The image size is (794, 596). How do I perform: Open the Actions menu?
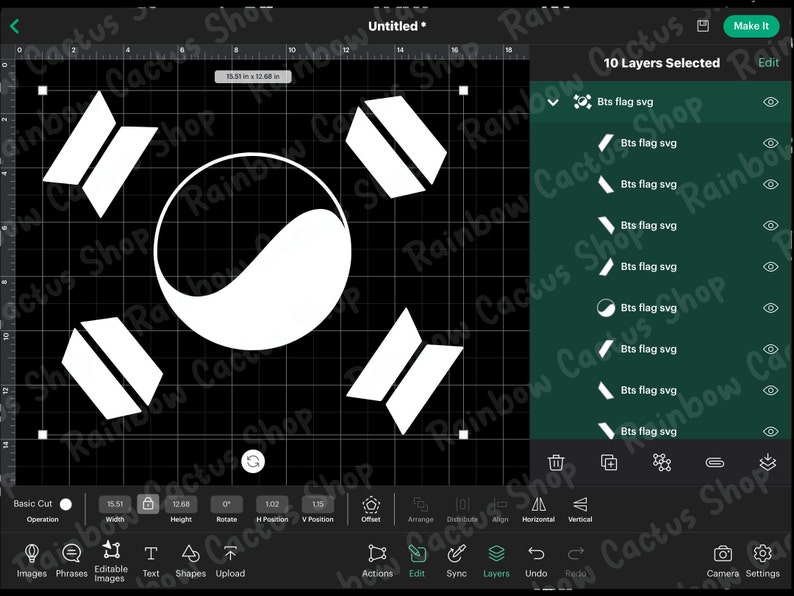pos(377,561)
